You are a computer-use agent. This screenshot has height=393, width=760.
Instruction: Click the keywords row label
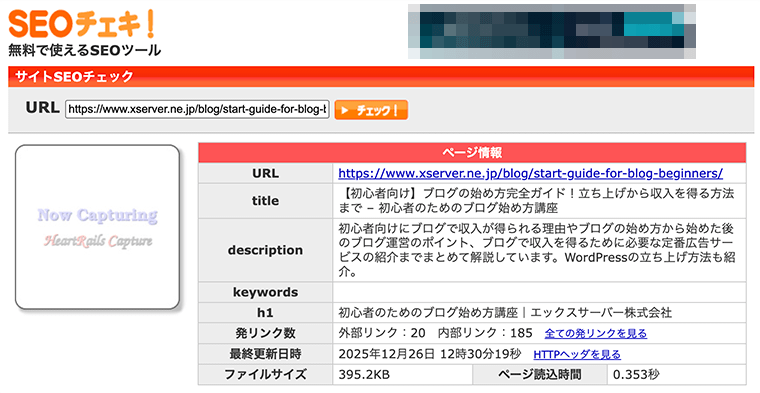pyautogui.click(x=265, y=292)
